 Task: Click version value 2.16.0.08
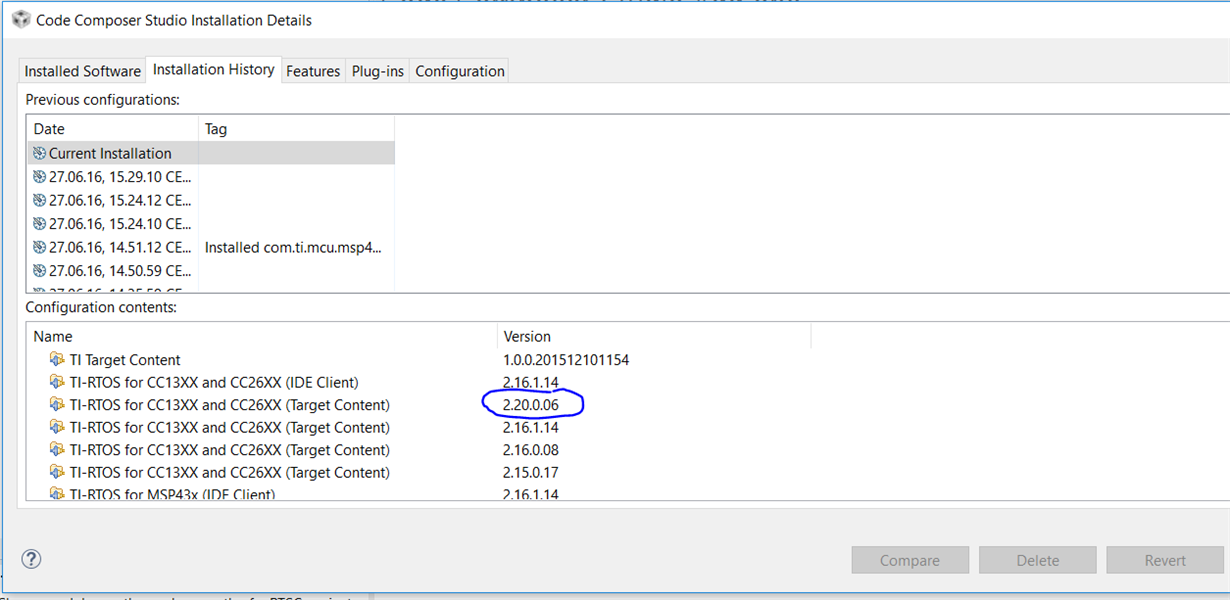(x=531, y=450)
